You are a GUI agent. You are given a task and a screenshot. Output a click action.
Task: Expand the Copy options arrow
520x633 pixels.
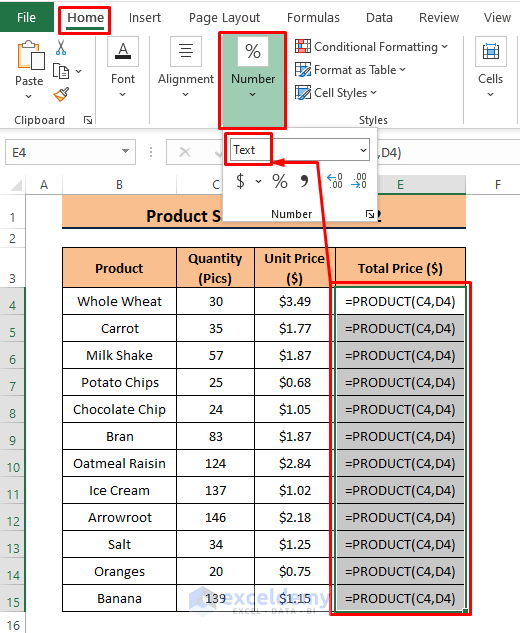79,71
